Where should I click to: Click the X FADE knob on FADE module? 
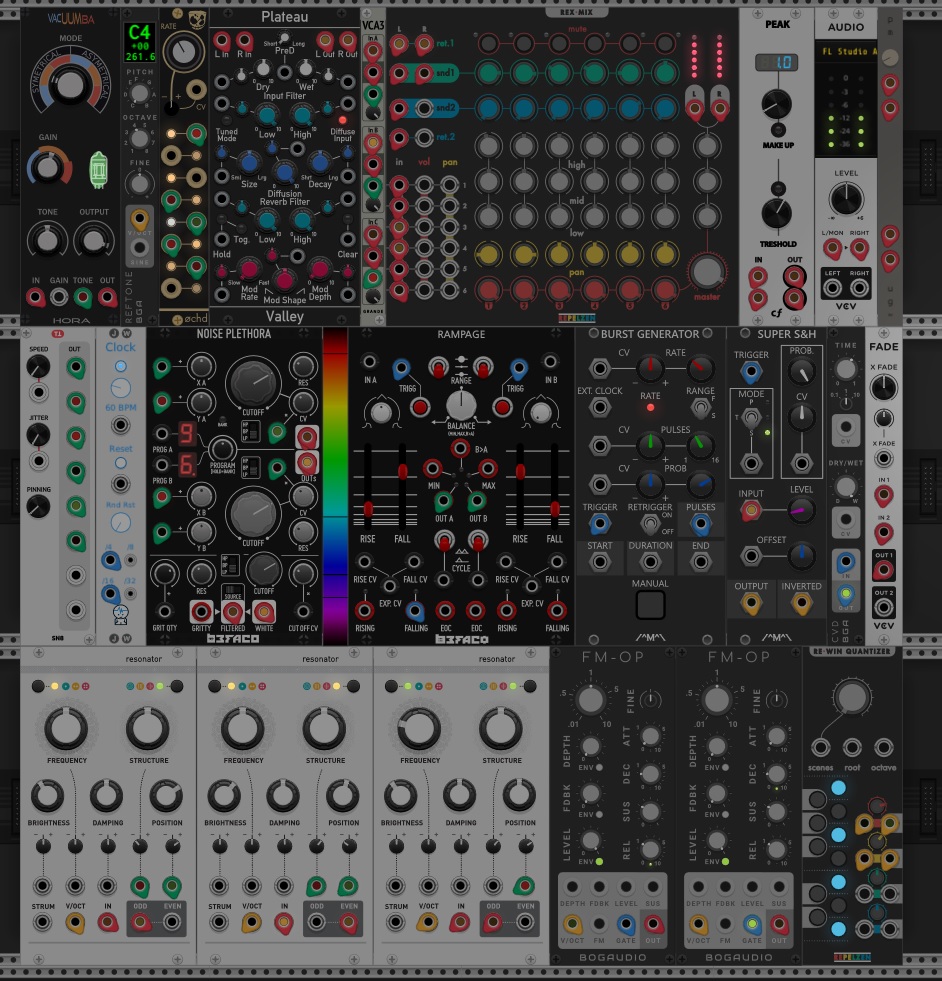(883, 388)
